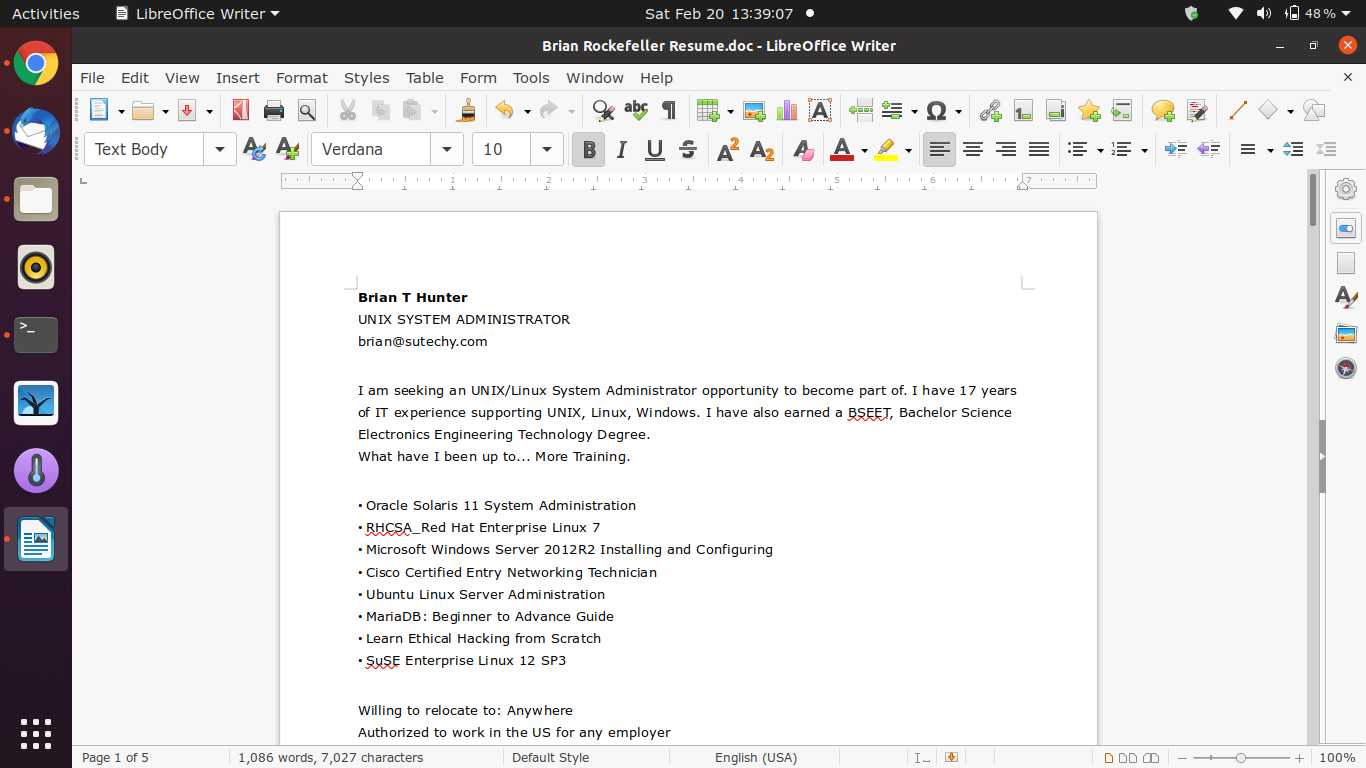Expand the font size dropdown

[x=547, y=150]
